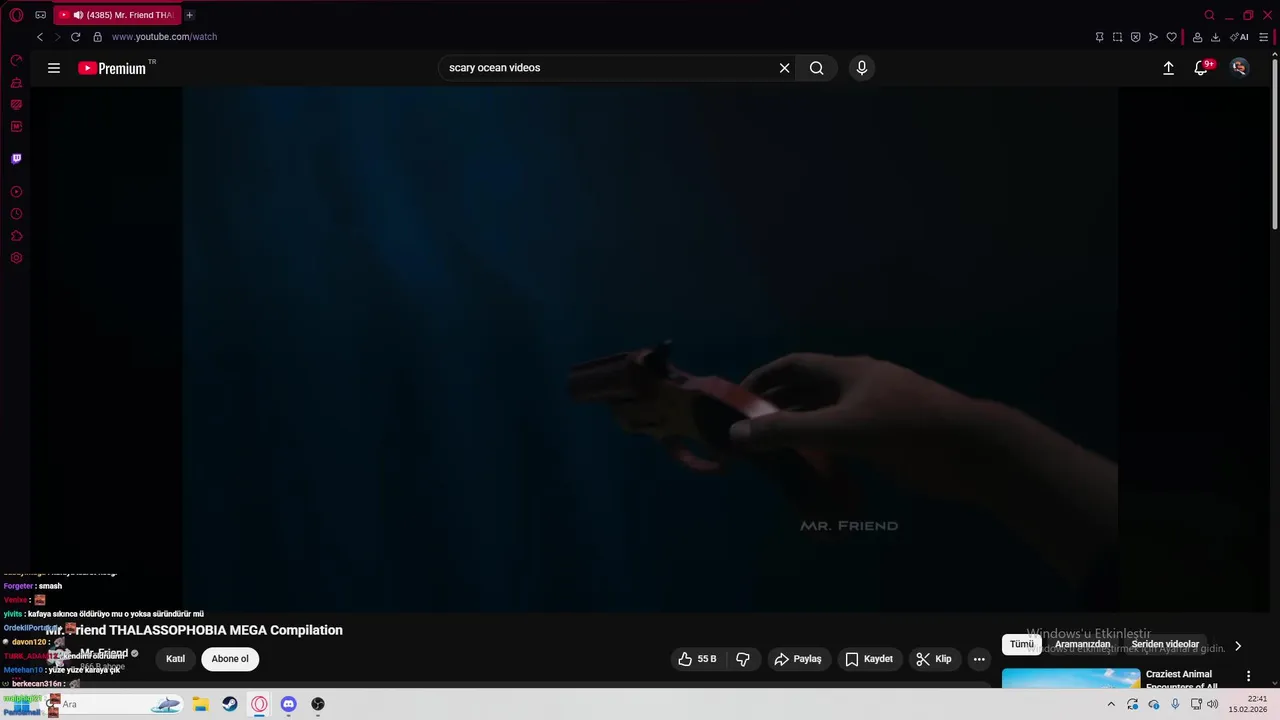Pause the THALASSOPHOBIA video player
This screenshot has width=1280, height=720.
point(650,350)
